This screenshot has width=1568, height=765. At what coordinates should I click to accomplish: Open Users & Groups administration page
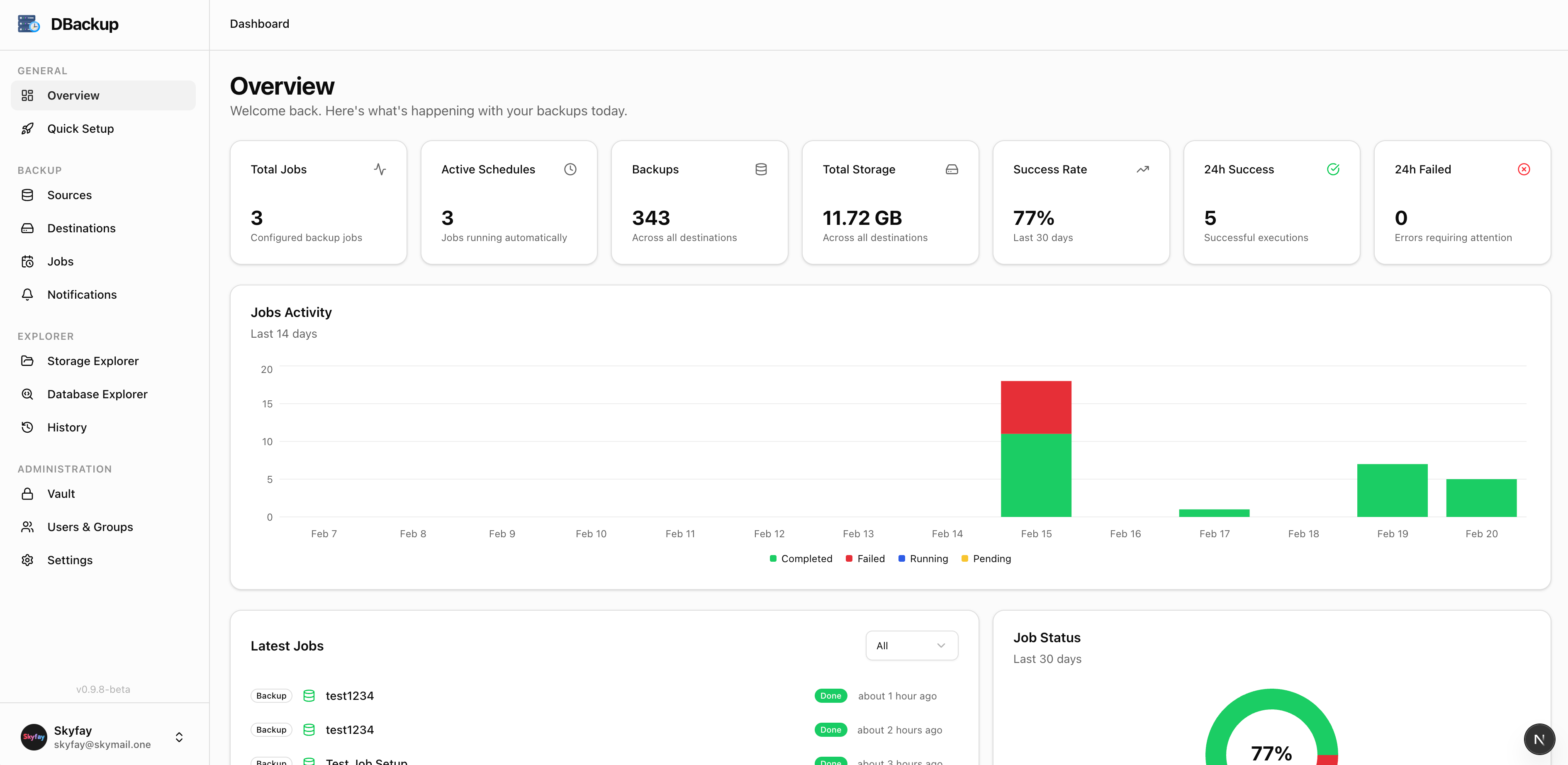pos(90,527)
